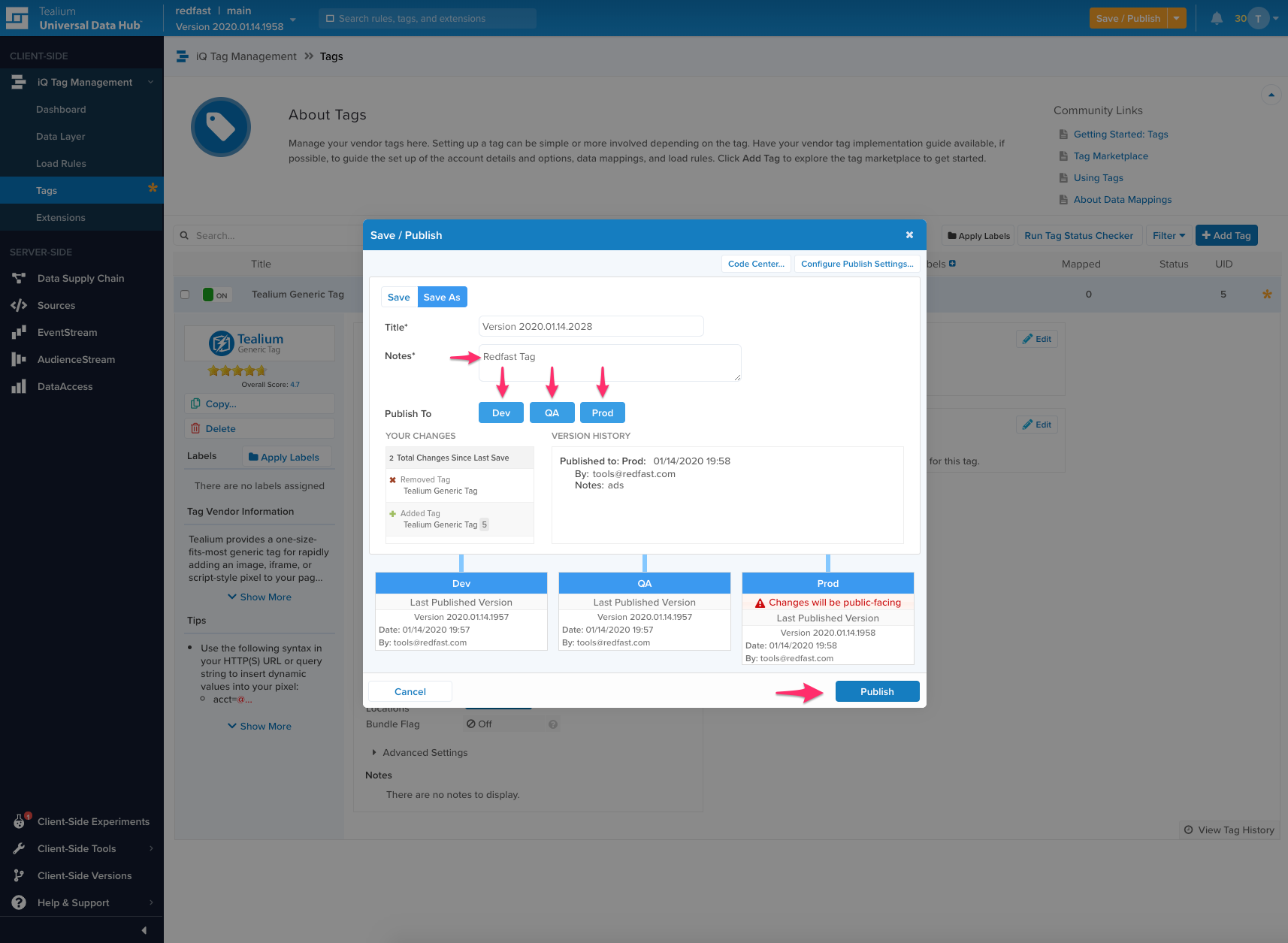
Task: Click the unsaved asterisk on tag row
Action: tap(1267, 295)
